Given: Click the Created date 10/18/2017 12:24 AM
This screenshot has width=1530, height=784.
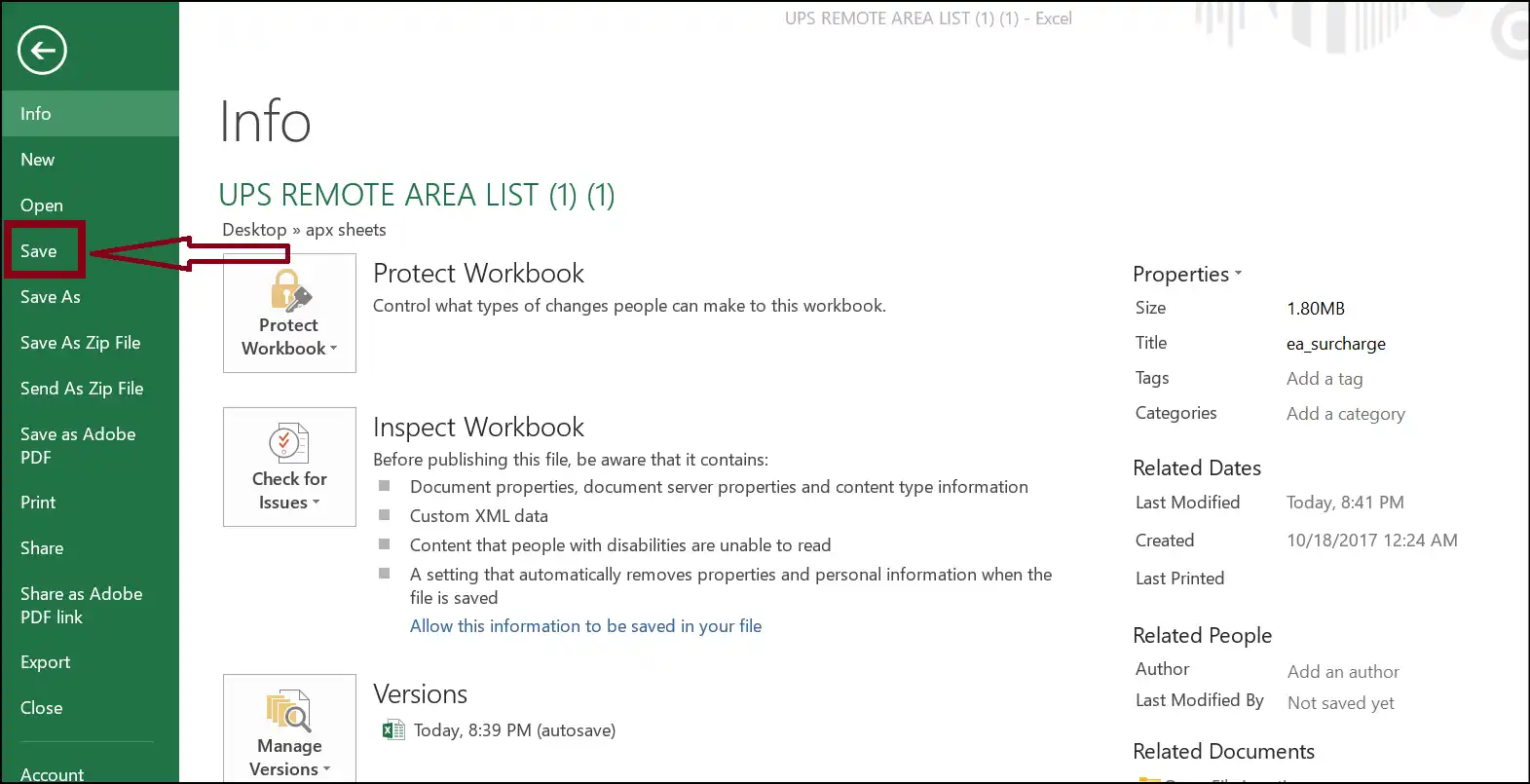Looking at the screenshot, I should tap(1371, 541).
